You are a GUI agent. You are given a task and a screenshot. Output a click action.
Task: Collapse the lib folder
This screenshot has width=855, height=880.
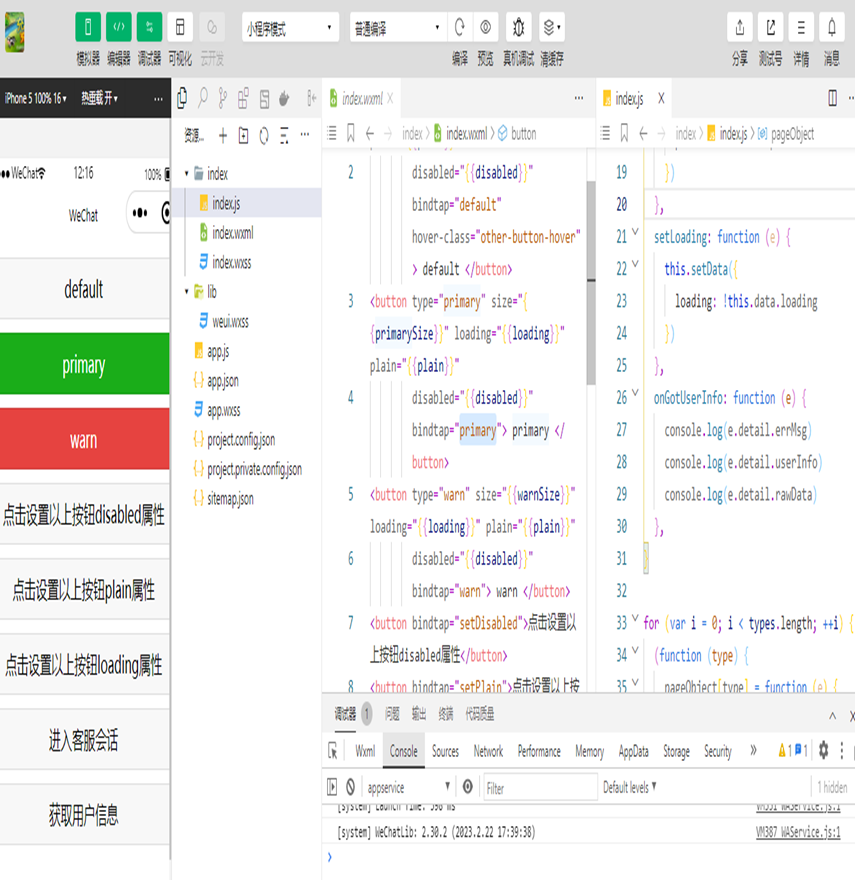tap(186, 292)
